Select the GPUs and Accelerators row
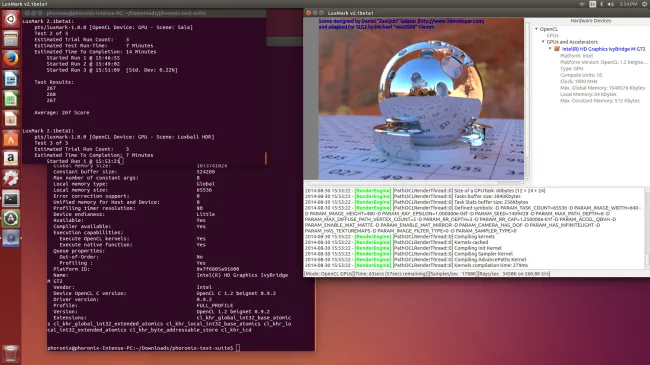 572,42
